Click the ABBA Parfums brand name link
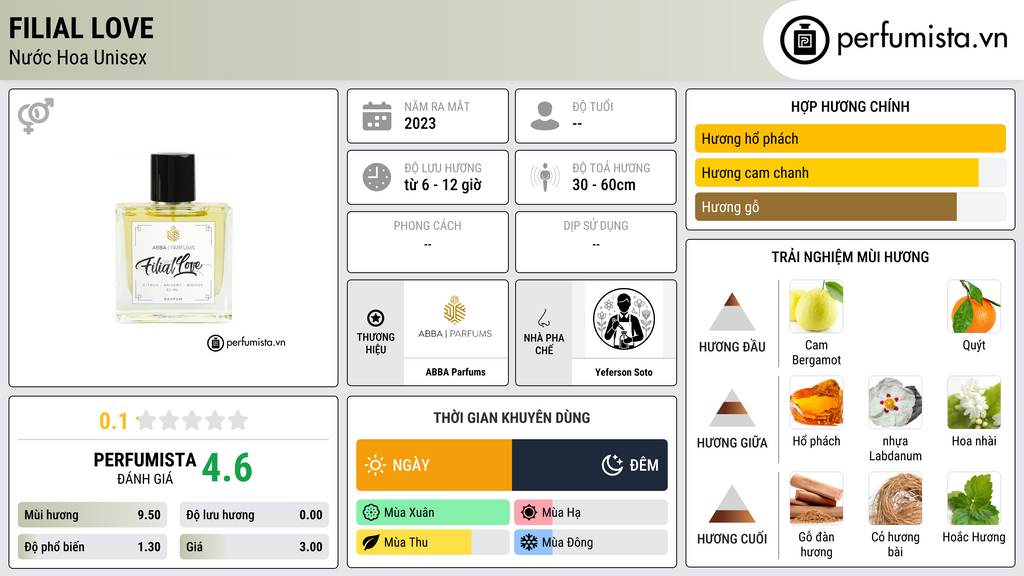The width and height of the screenshot is (1024, 576). click(x=455, y=372)
